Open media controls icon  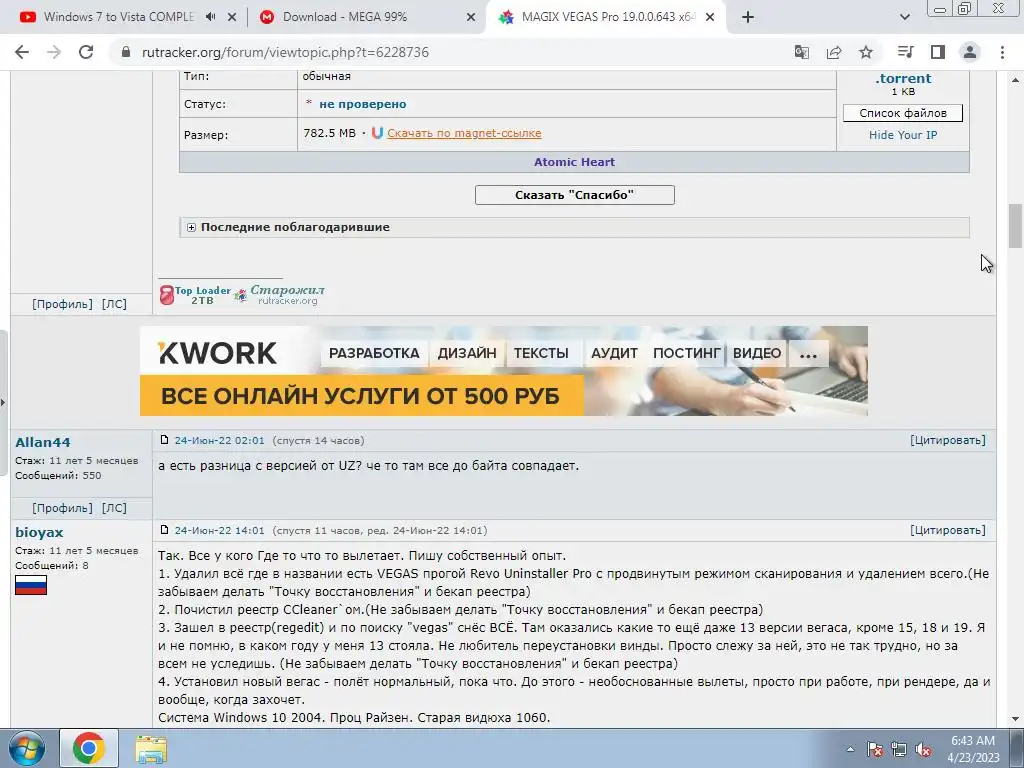click(x=905, y=52)
